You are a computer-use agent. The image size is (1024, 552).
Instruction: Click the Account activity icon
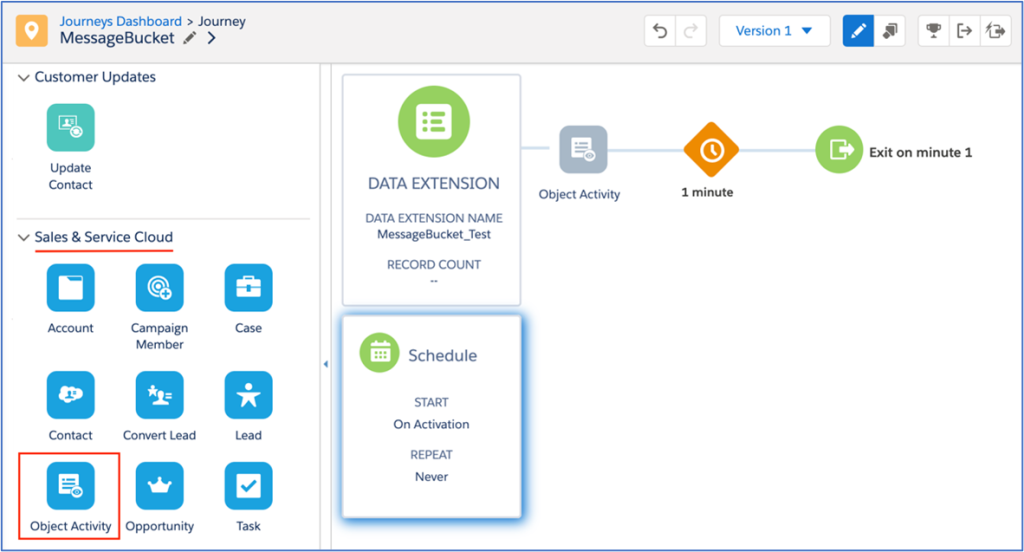pos(70,288)
